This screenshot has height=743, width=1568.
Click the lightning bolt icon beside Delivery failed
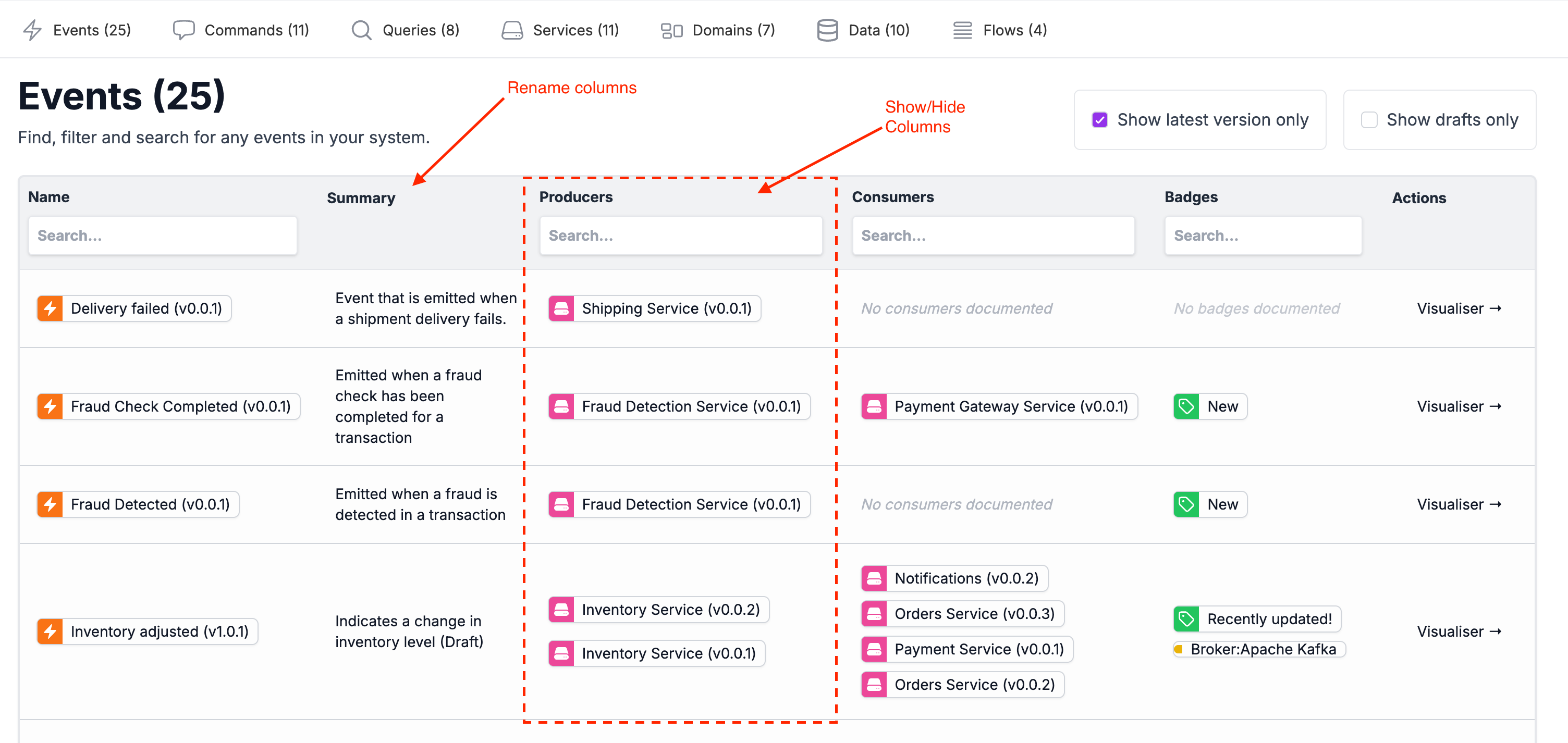tap(50, 308)
